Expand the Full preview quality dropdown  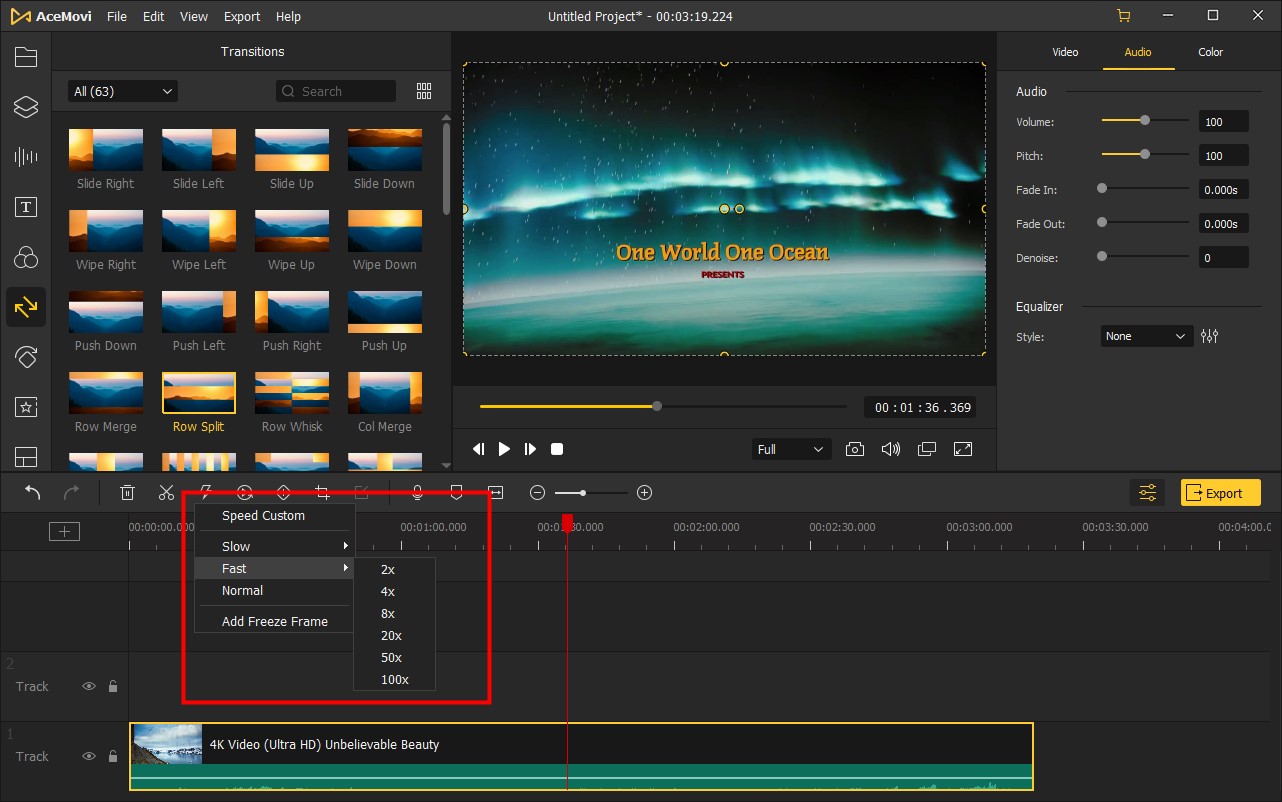(x=790, y=450)
